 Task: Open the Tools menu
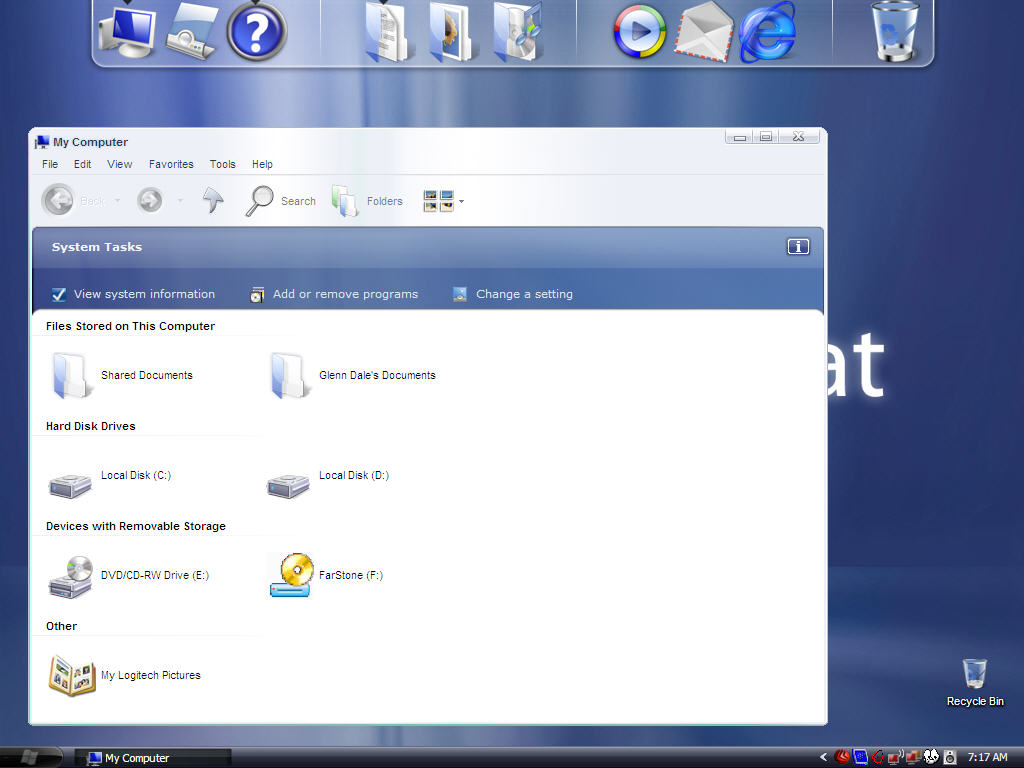coord(223,164)
